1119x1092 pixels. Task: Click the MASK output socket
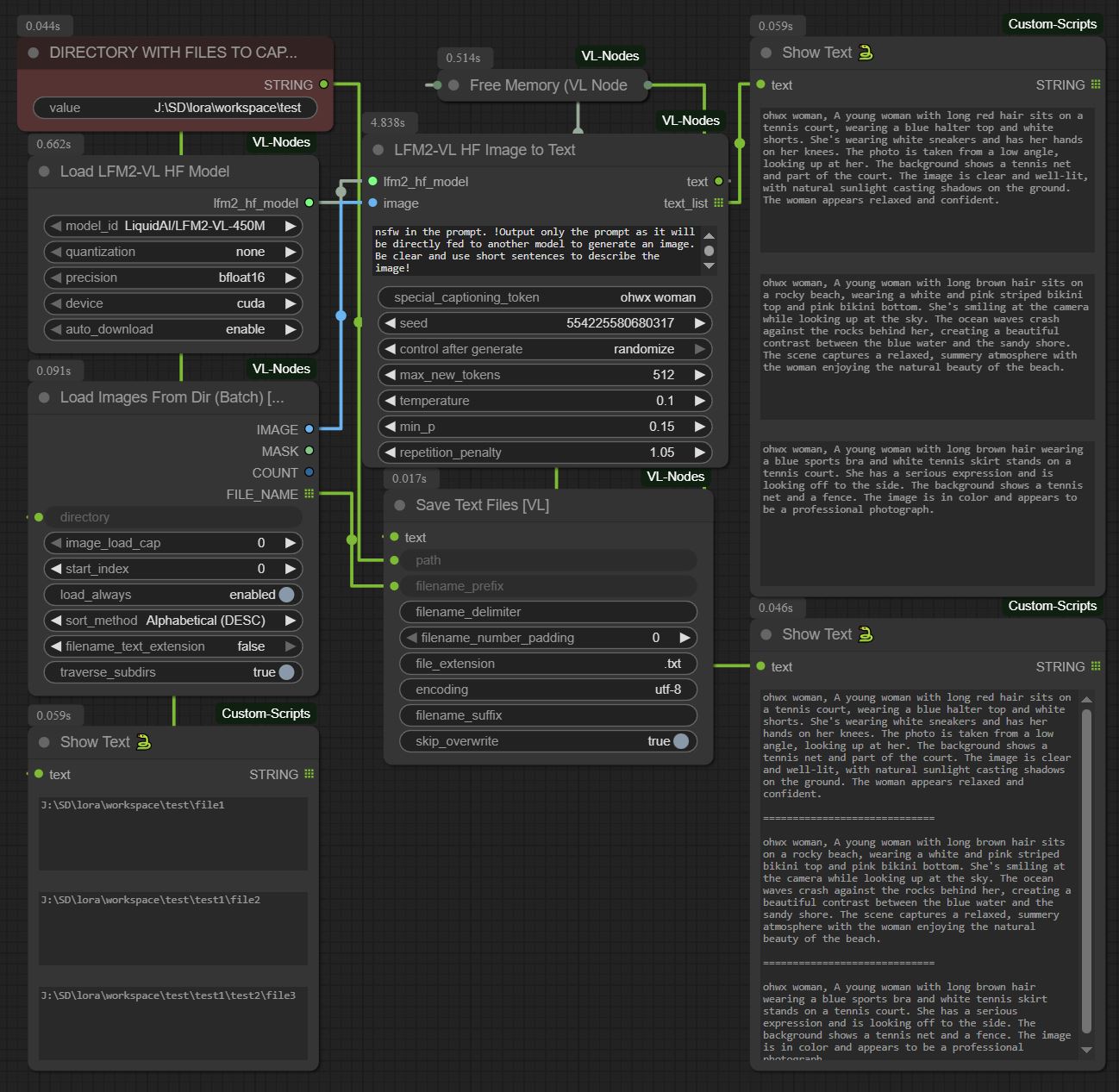[309, 451]
